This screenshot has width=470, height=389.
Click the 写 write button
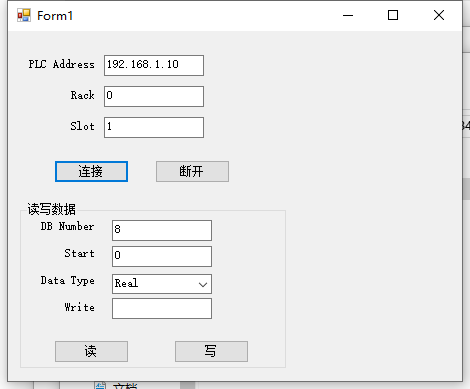(211, 351)
